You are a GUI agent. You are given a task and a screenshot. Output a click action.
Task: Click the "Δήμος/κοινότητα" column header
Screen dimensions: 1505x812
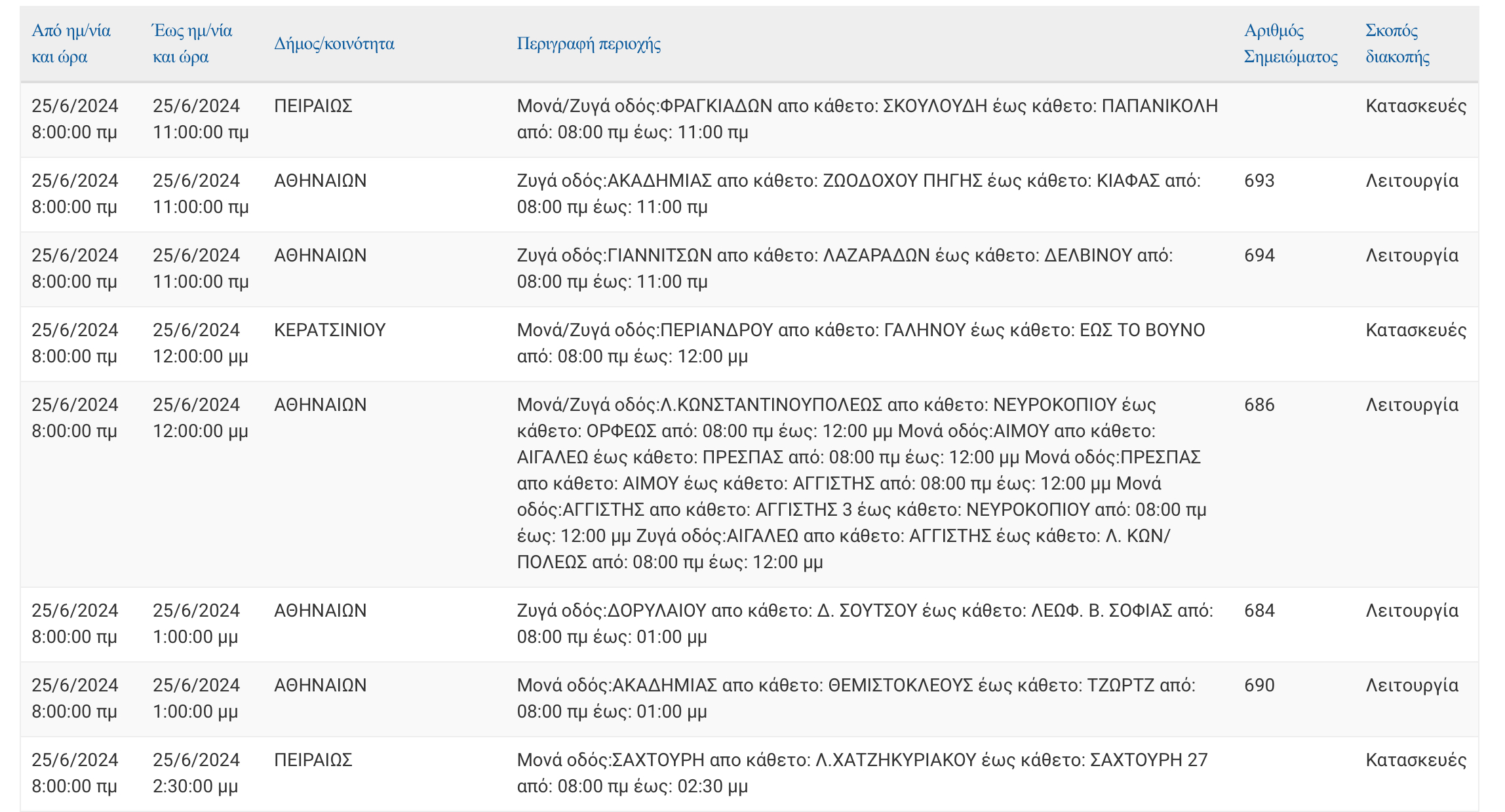pos(334,44)
